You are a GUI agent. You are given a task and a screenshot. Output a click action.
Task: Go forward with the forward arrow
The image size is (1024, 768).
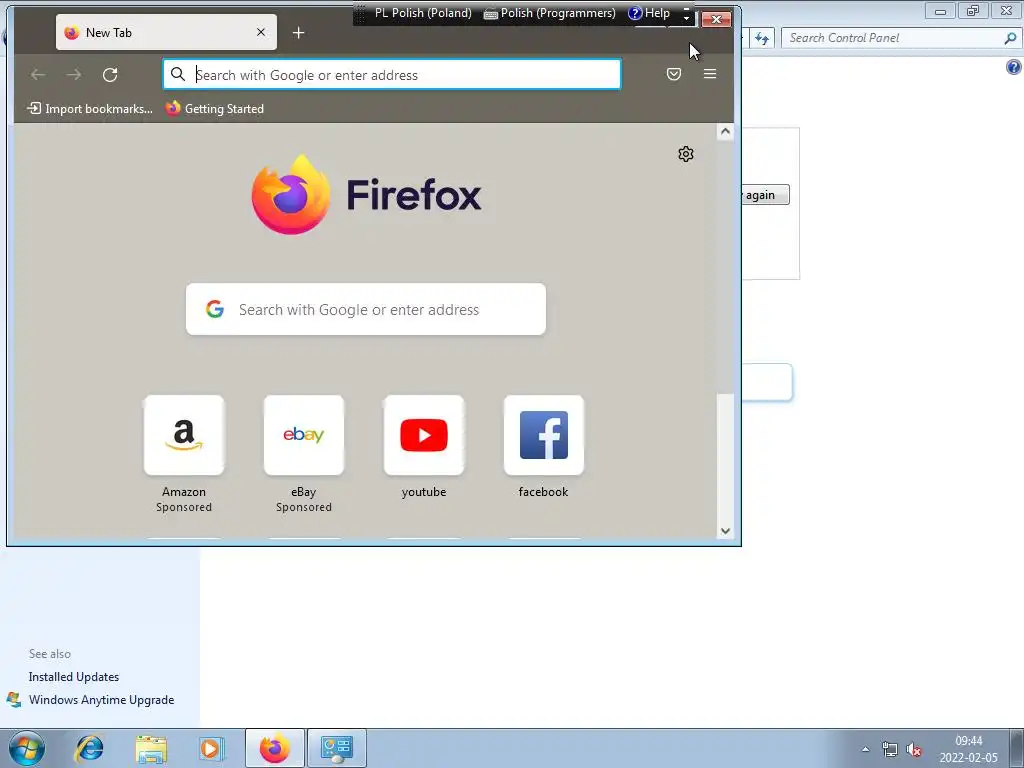(x=74, y=74)
